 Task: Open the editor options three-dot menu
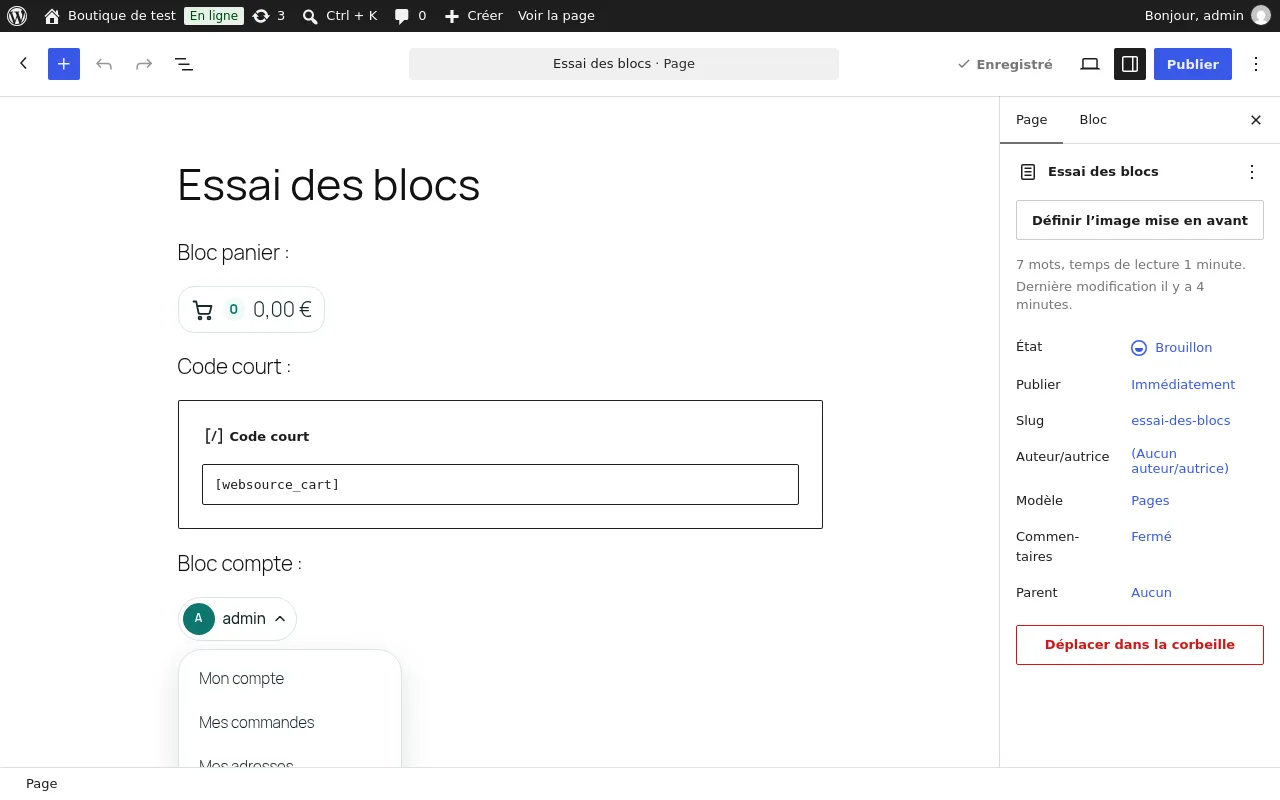1256,64
